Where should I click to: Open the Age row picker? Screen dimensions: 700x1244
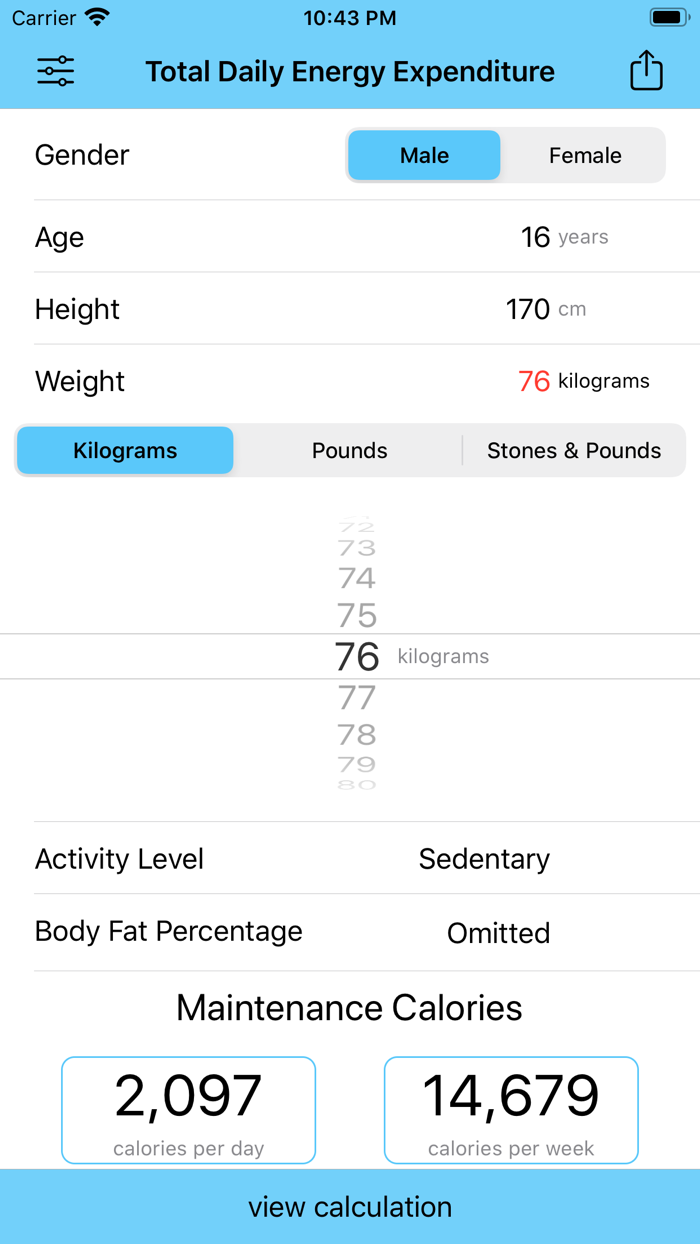(x=350, y=237)
